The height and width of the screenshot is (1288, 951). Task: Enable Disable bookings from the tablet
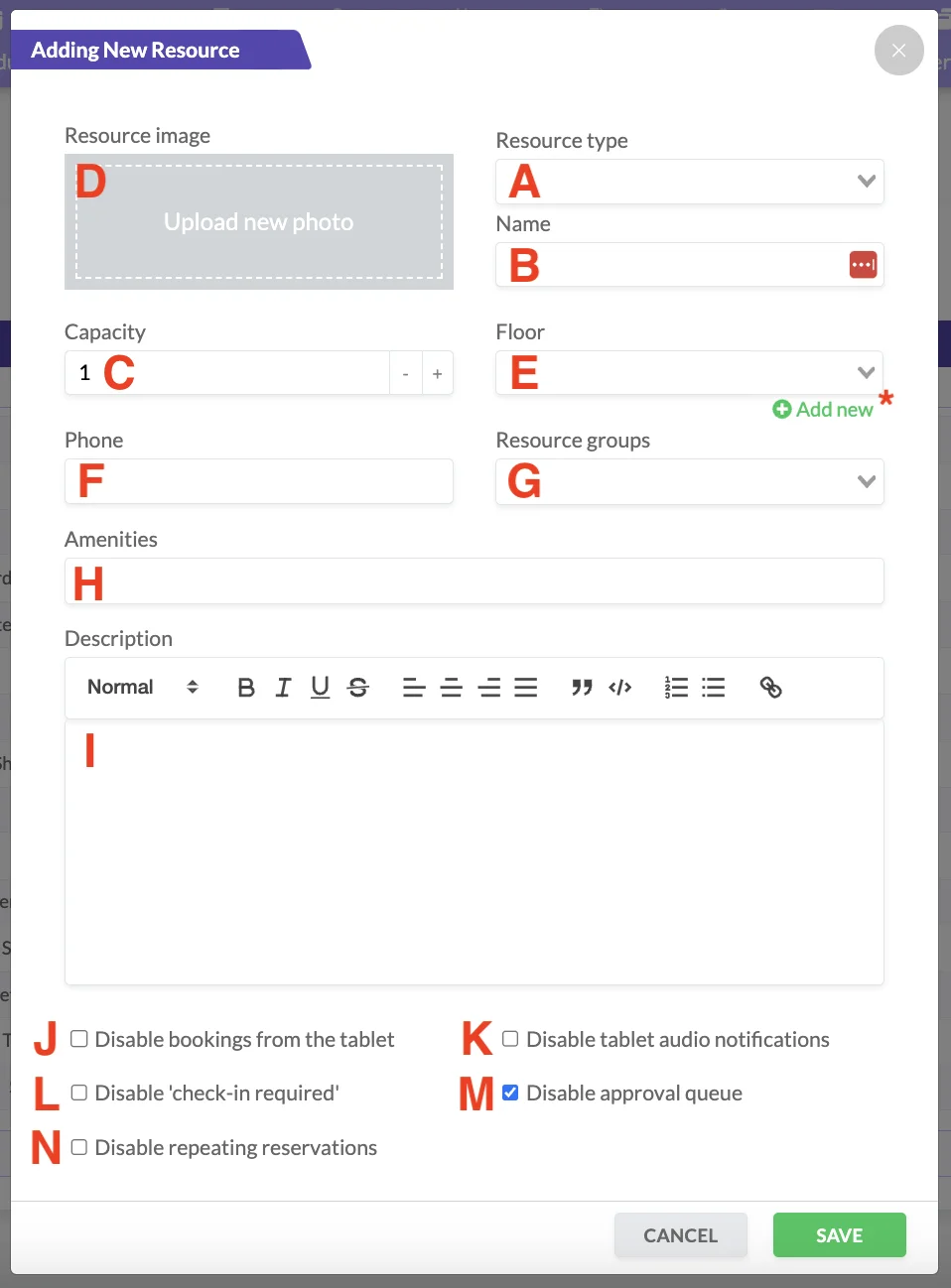click(x=79, y=1039)
